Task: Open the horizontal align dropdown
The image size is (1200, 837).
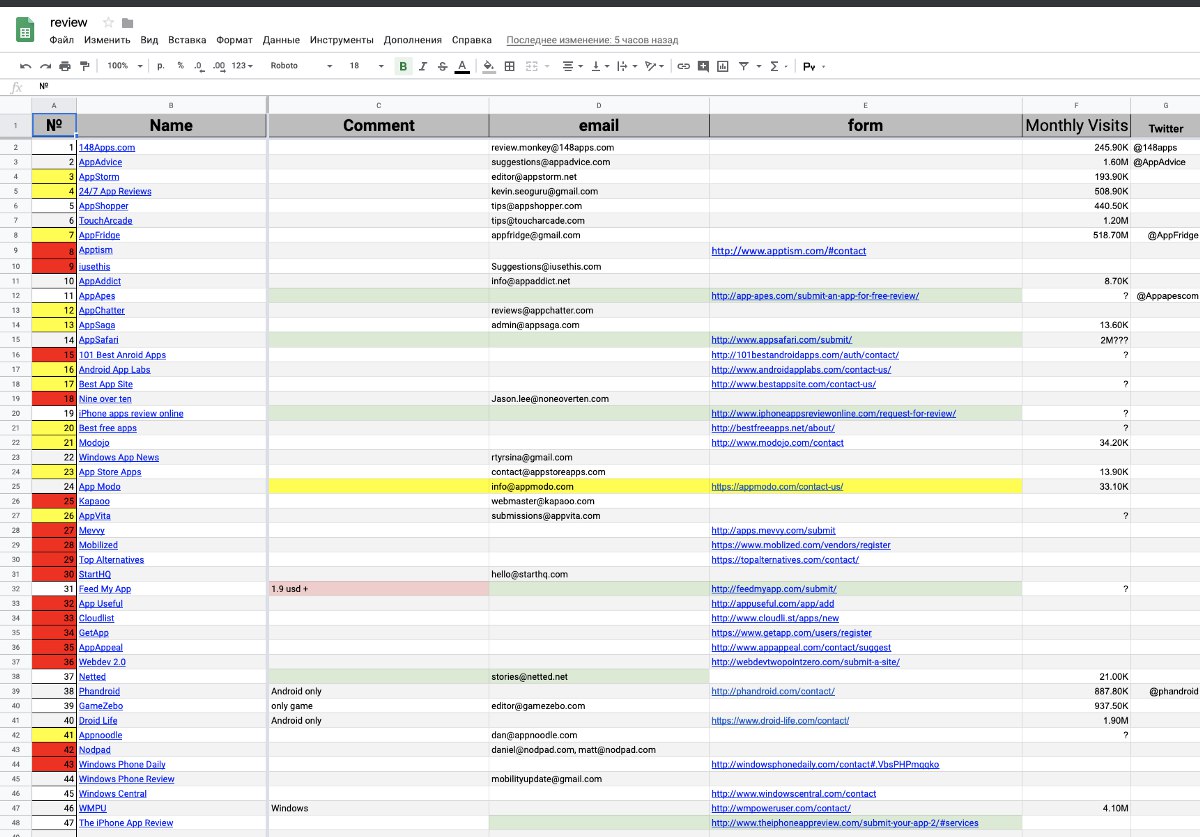Action: (572, 66)
